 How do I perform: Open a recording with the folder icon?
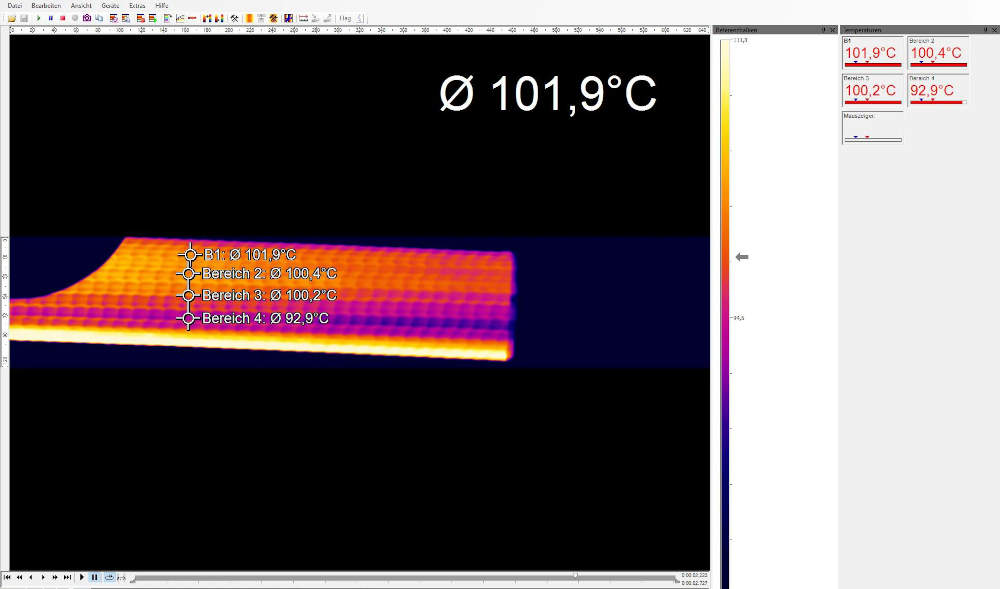click(x=12, y=17)
